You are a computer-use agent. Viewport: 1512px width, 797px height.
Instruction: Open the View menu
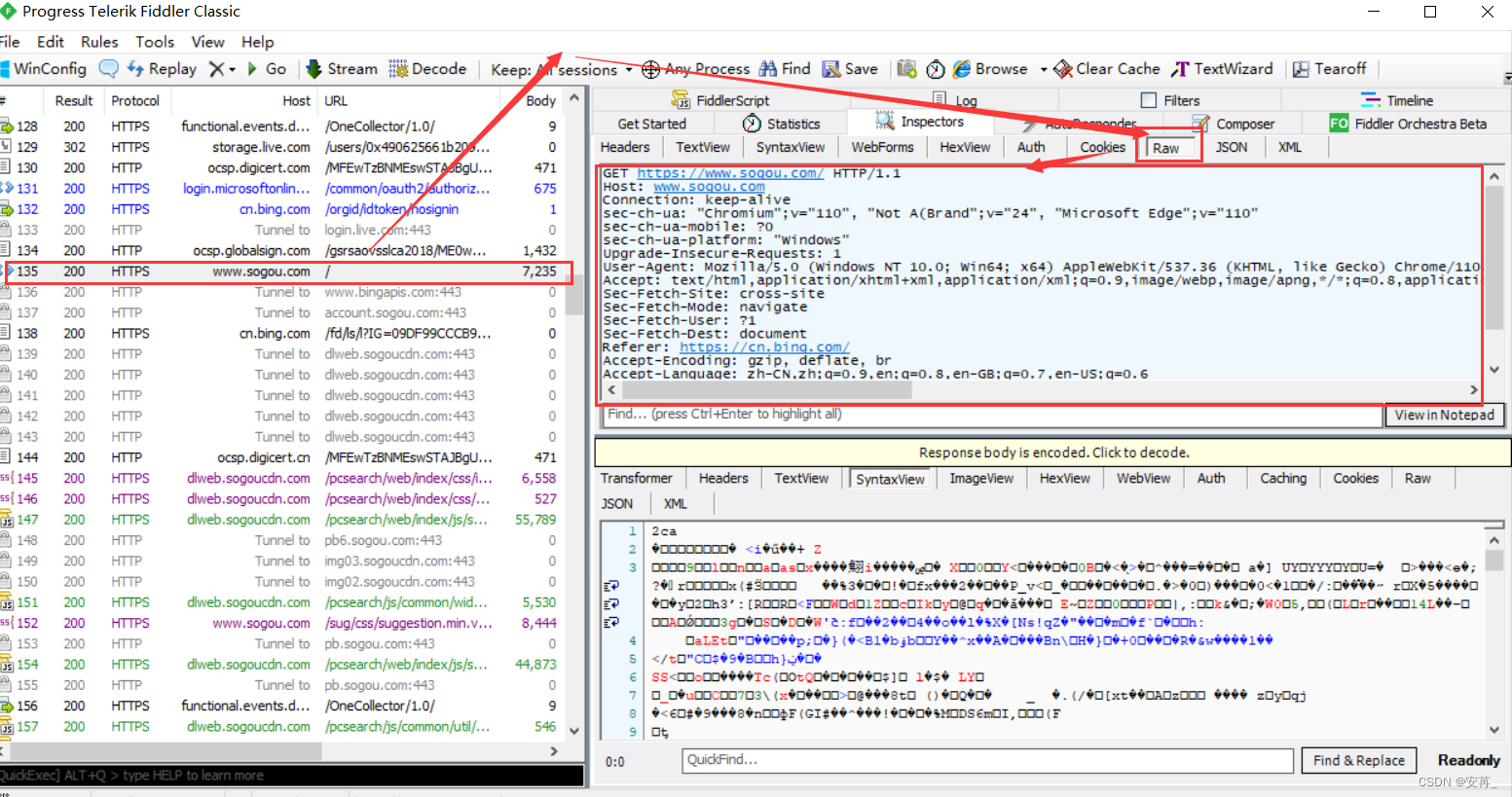click(x=207, y=42)
